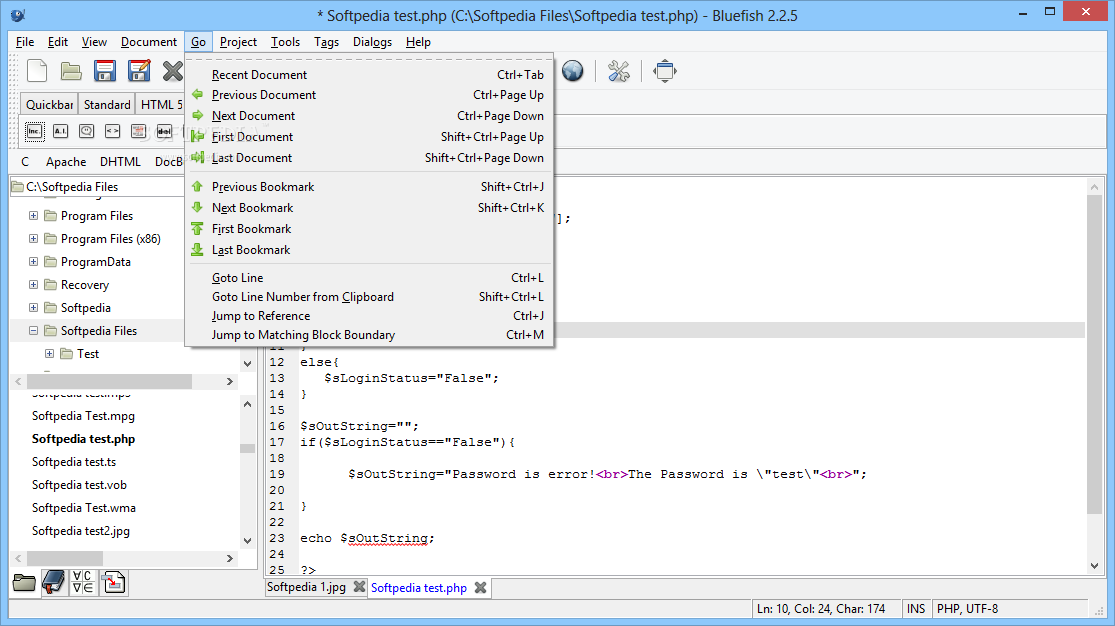The width and height of the screenshot is (1115, 626).
Task: Open preferences with the tools icon
Action: (619, 71)
